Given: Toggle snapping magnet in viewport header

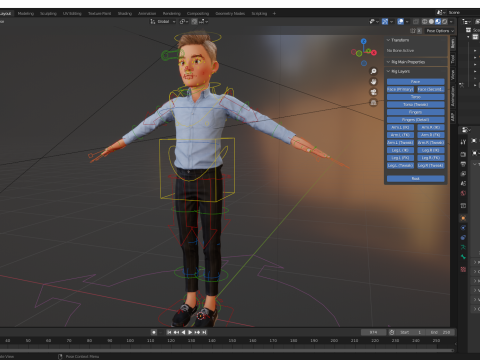Looking at the screenshot, I should pos(194,21).
